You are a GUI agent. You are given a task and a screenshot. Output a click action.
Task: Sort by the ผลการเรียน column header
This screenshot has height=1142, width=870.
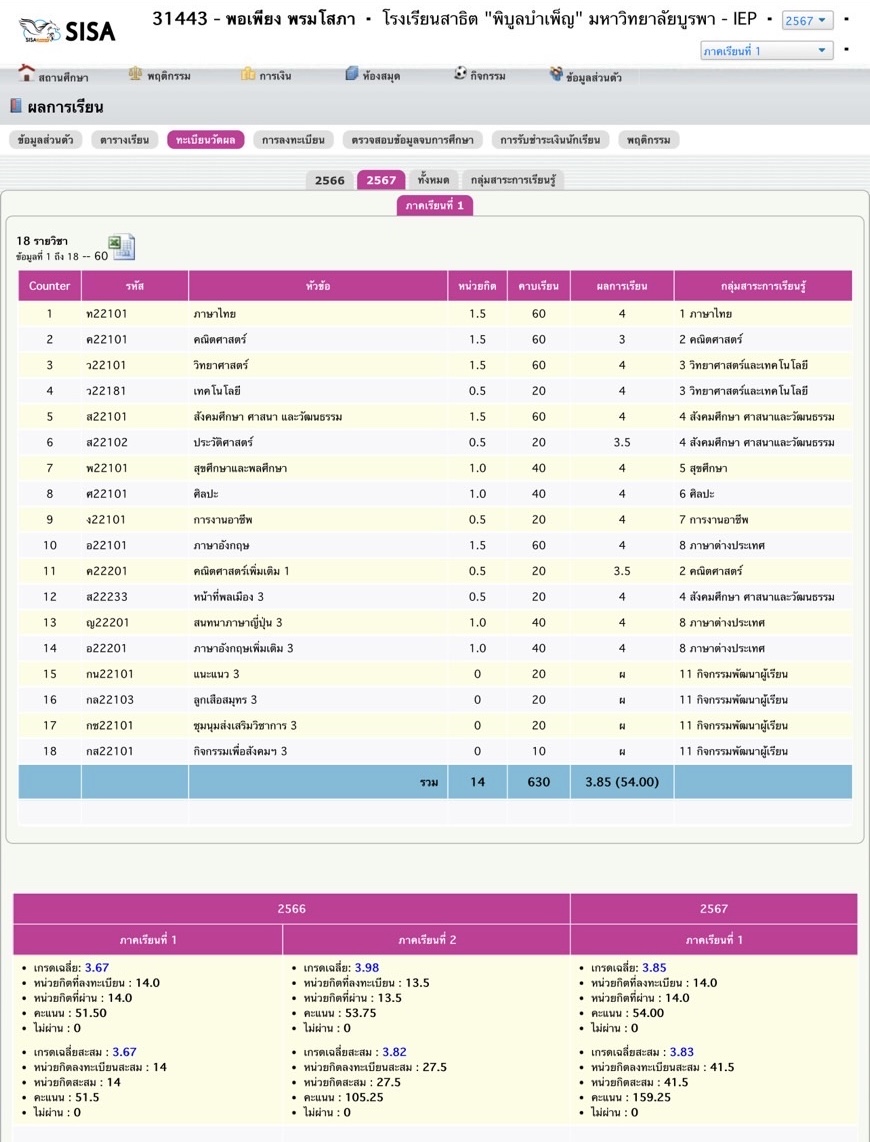[x=622, y=286]
